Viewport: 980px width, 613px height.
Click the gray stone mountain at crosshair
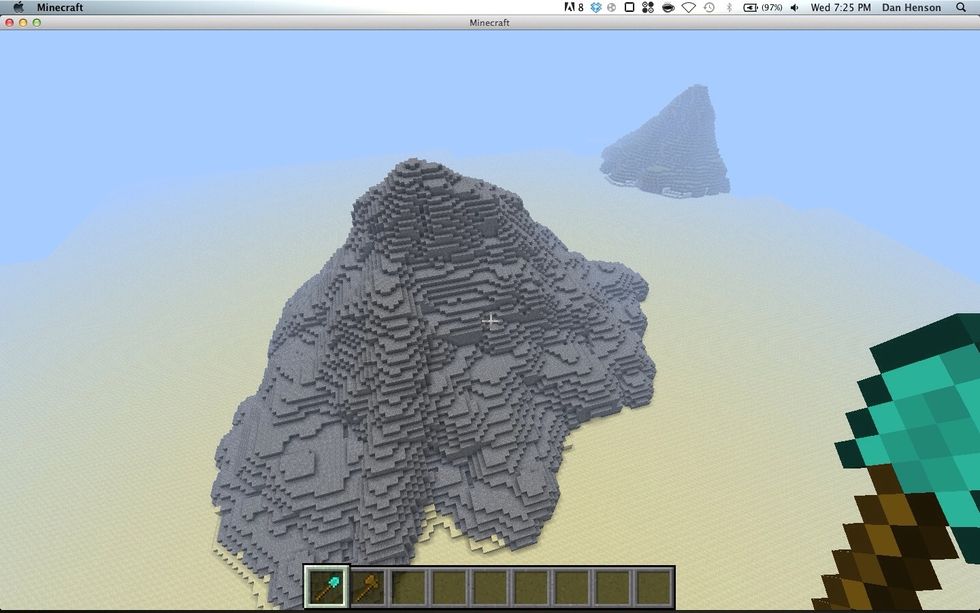[490, 321]
